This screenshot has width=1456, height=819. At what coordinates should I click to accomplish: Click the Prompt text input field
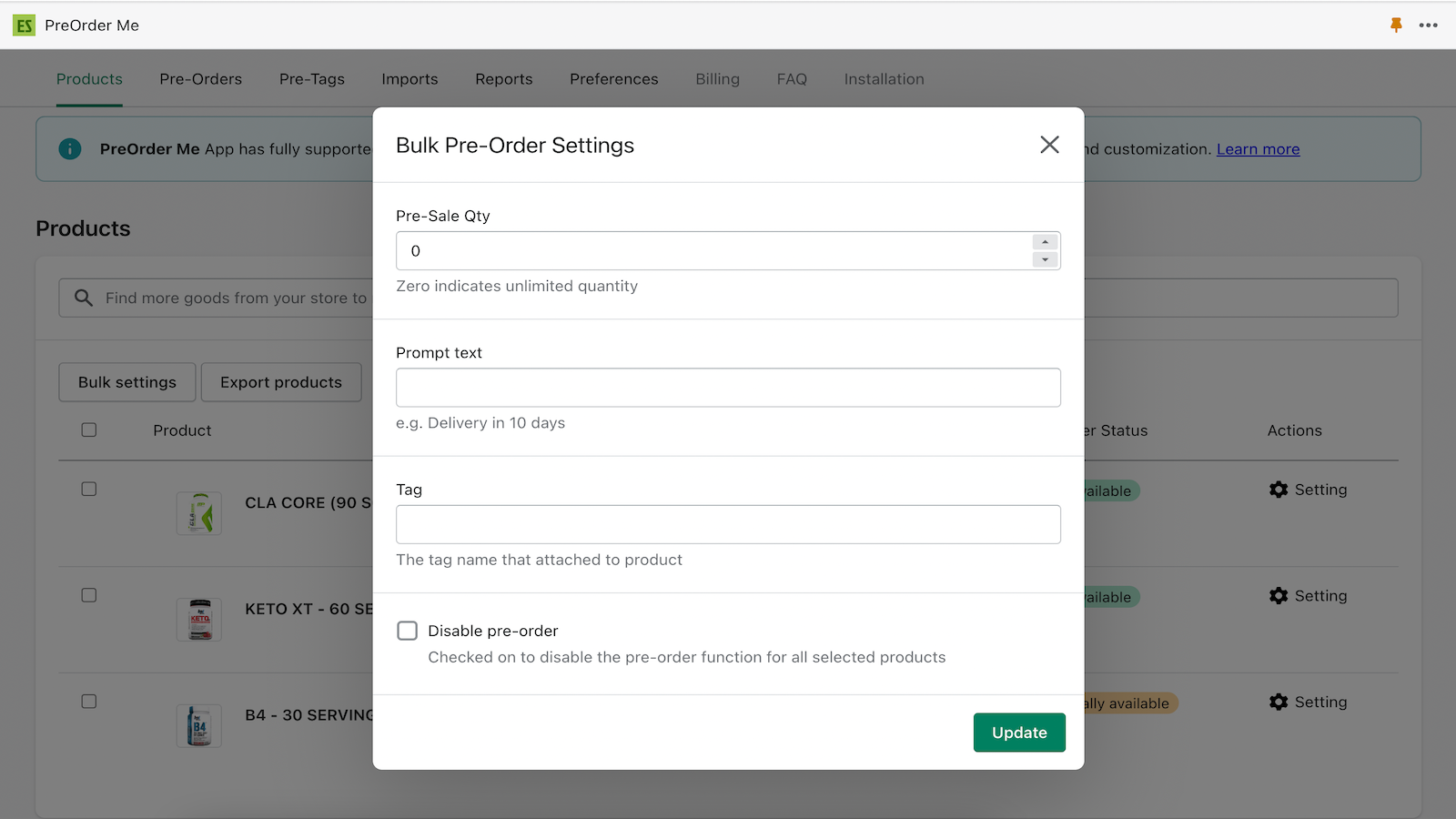tap(728, 387)
